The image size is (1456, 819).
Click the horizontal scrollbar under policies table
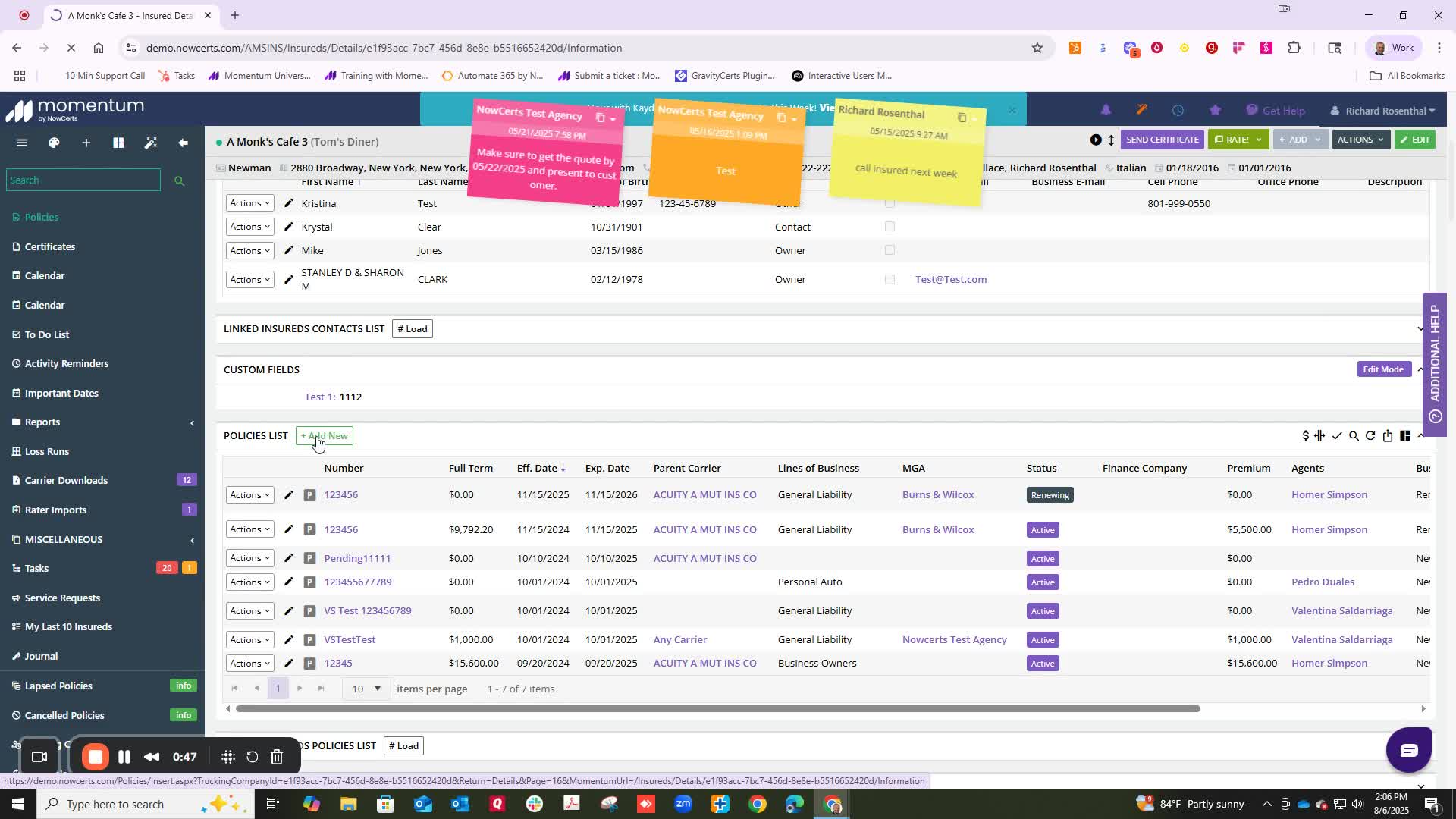click(x=717, y=709)
